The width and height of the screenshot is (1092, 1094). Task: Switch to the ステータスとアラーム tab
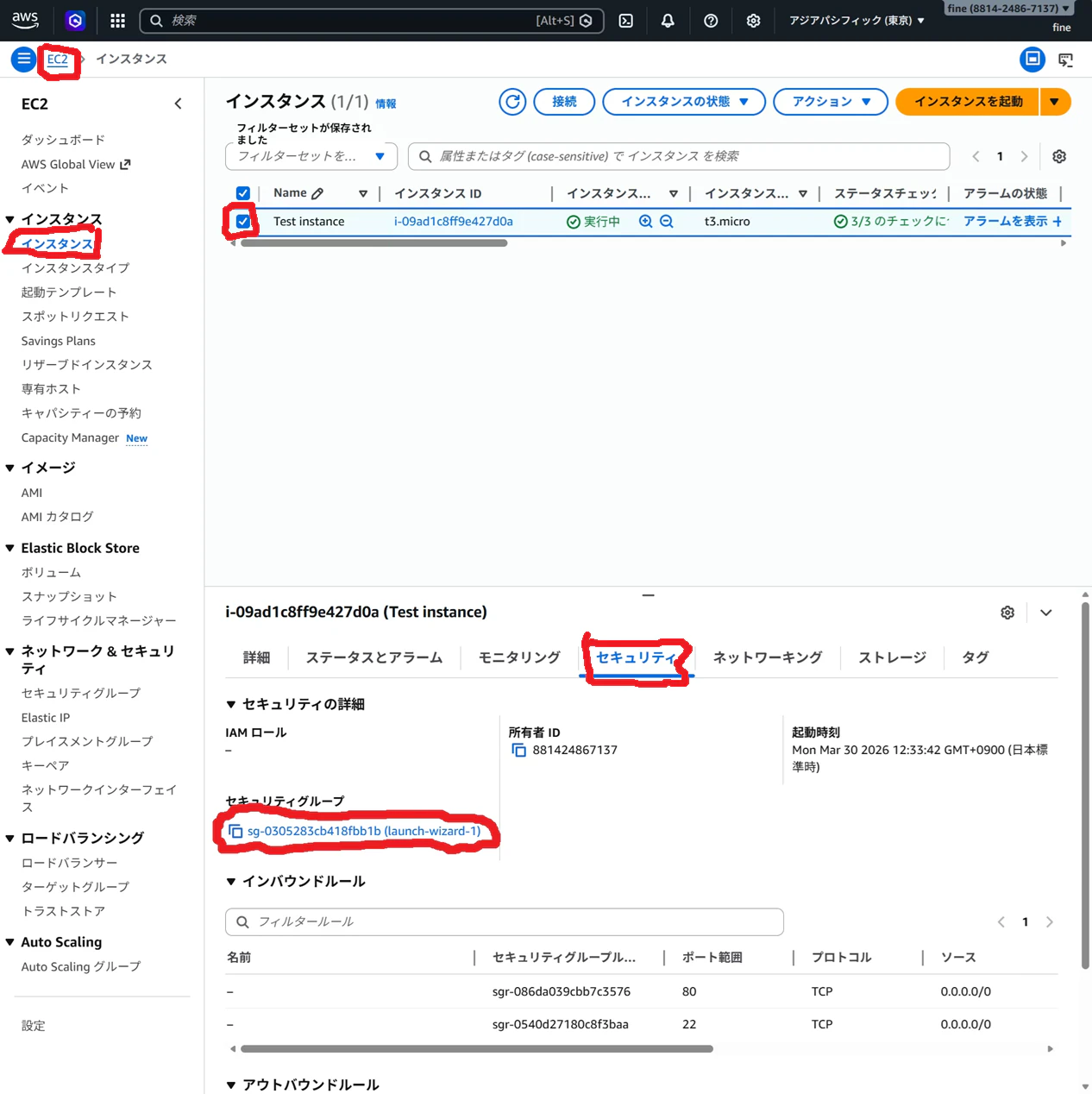374,657
